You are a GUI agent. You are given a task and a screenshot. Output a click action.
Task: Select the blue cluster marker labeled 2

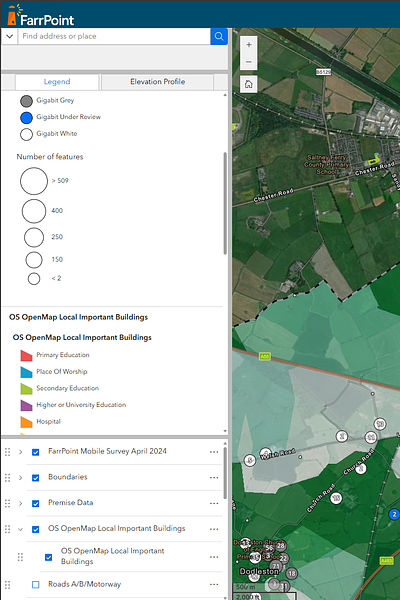394,514
